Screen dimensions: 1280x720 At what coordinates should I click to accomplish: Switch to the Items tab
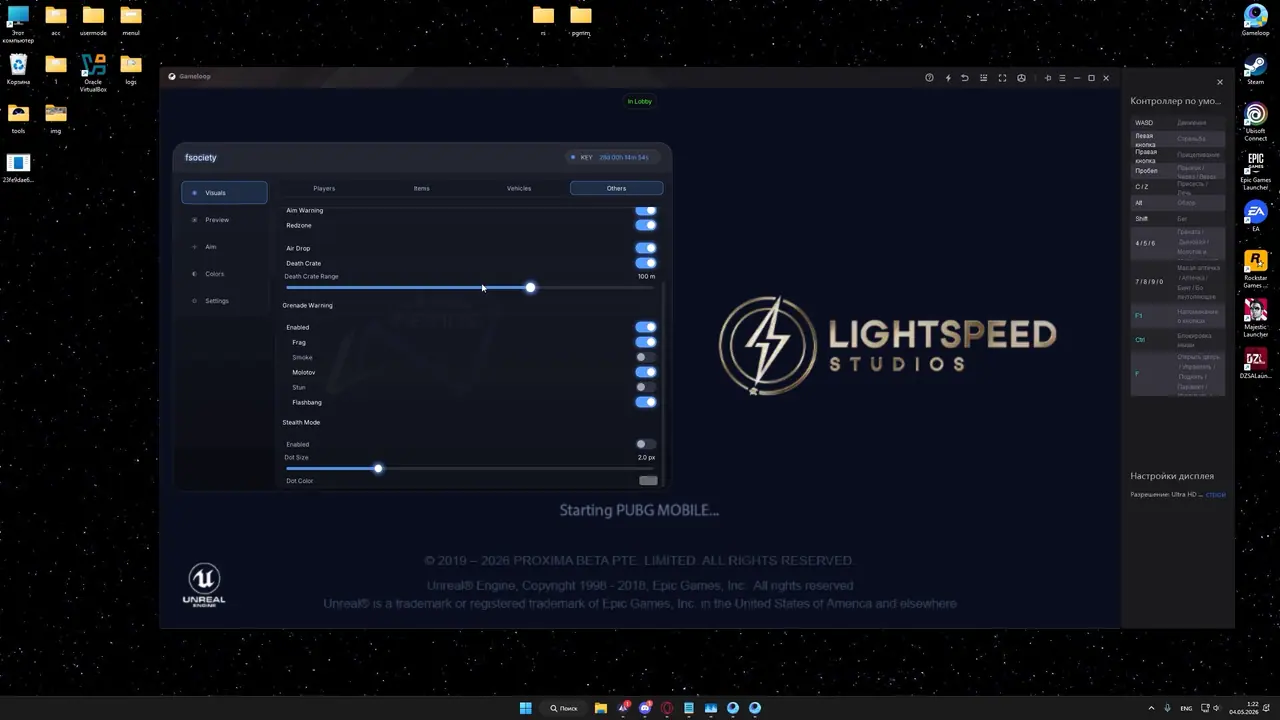tap(421, 188)
